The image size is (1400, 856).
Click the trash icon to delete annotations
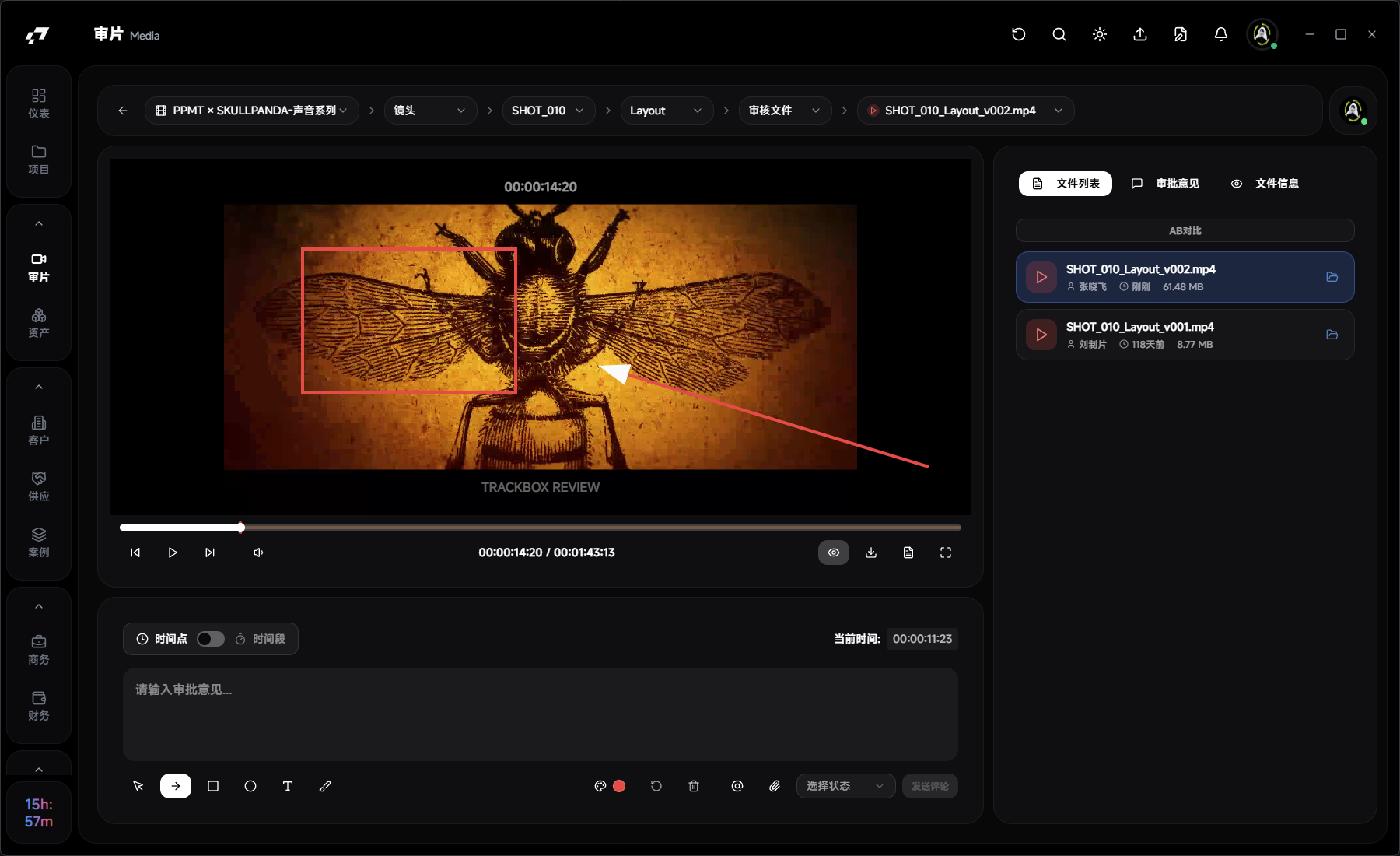(694, 786)
